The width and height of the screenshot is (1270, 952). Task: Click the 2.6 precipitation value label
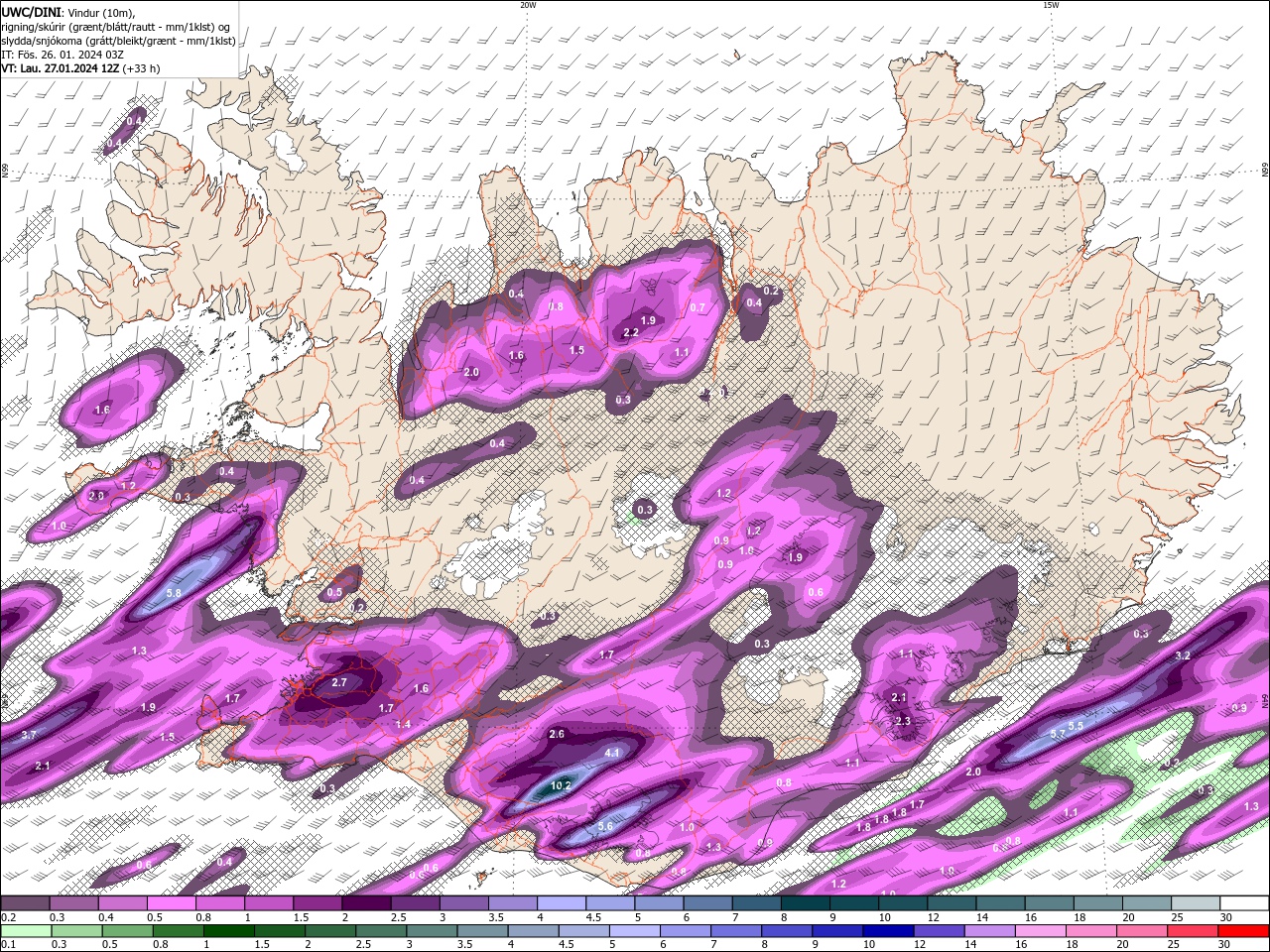tap(557, 734)
